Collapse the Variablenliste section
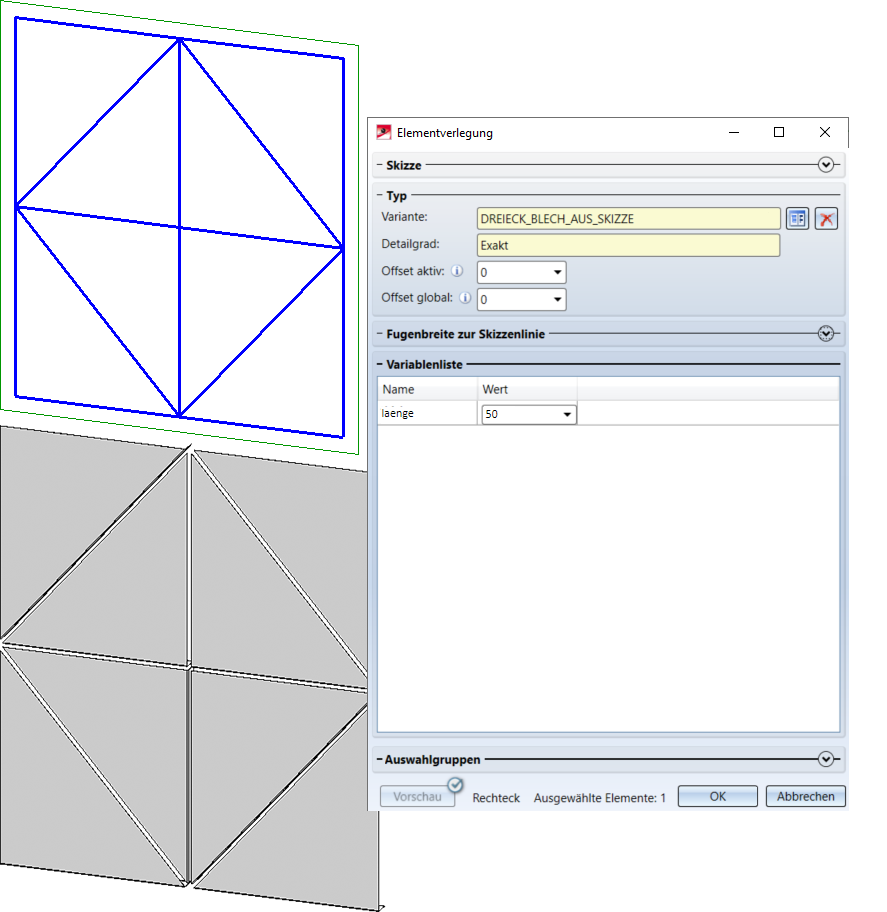Viewport: 887px width, 912px height. tap(380, 366)
